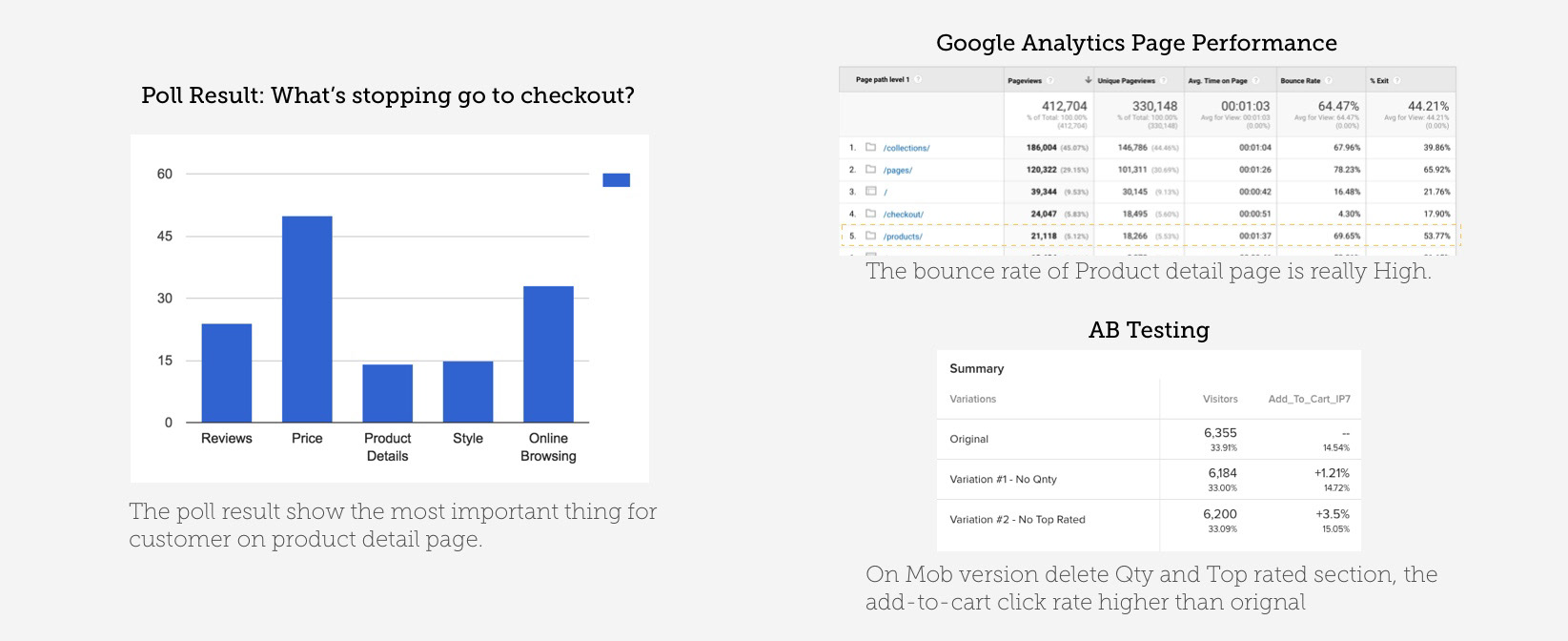Click the sort arrow in the Pageviews column
This screenshot has width=1568, height=641.
coord(1088,80)
